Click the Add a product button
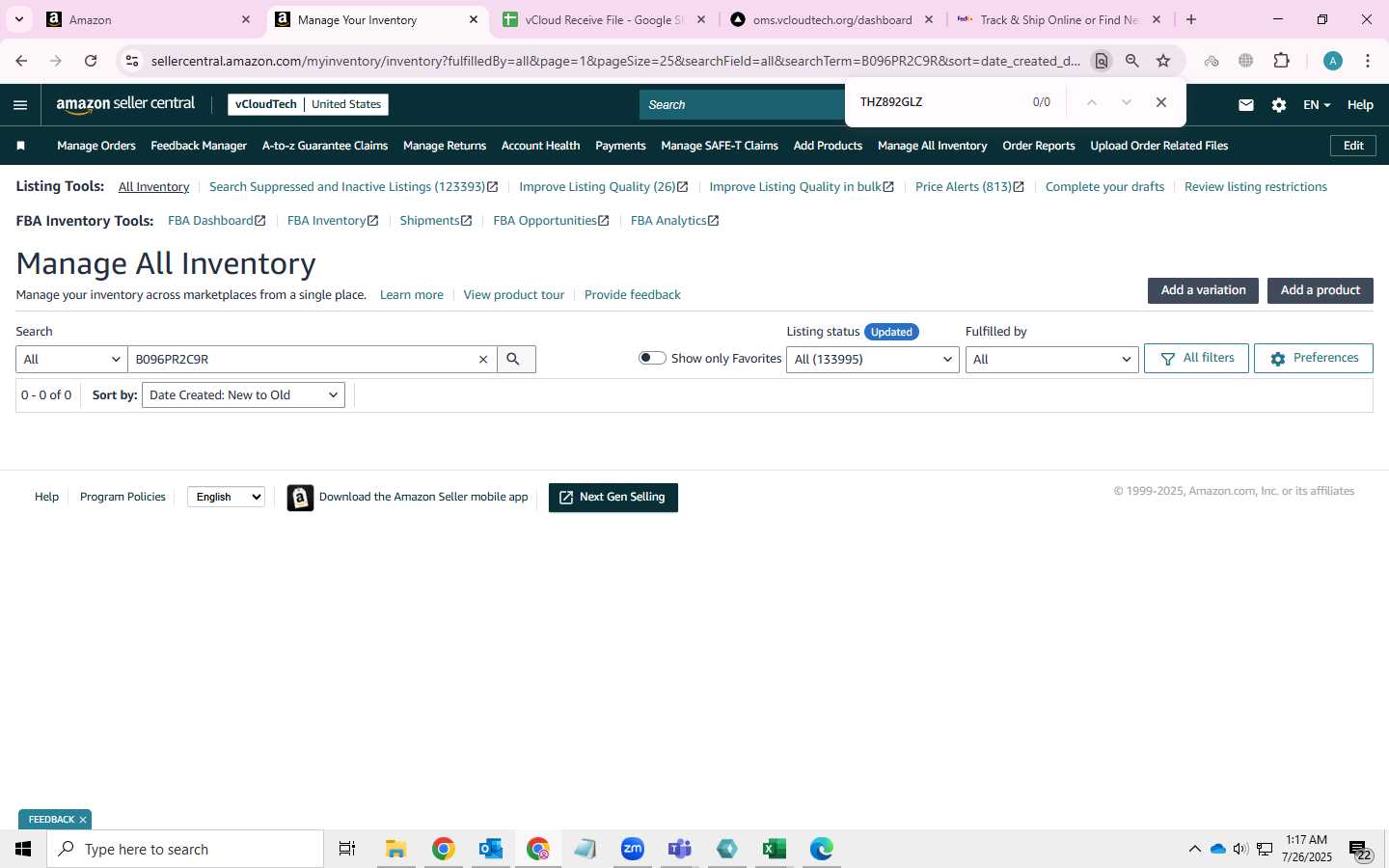 [x=1320, y=290]
